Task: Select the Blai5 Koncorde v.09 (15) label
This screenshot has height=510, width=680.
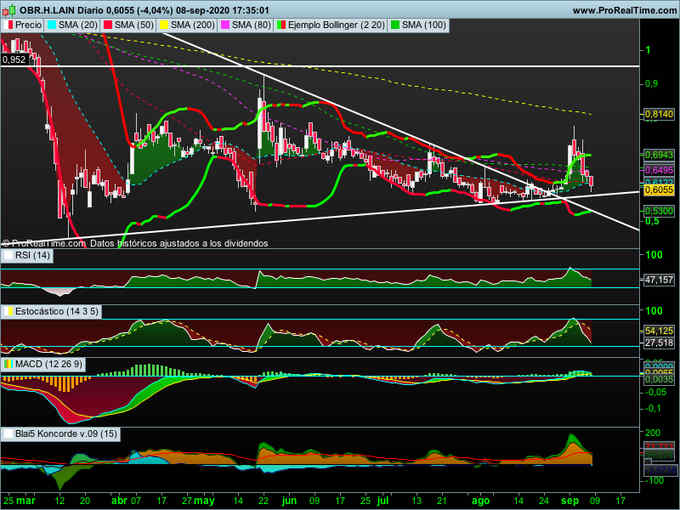Action: (x=60, y=432)
